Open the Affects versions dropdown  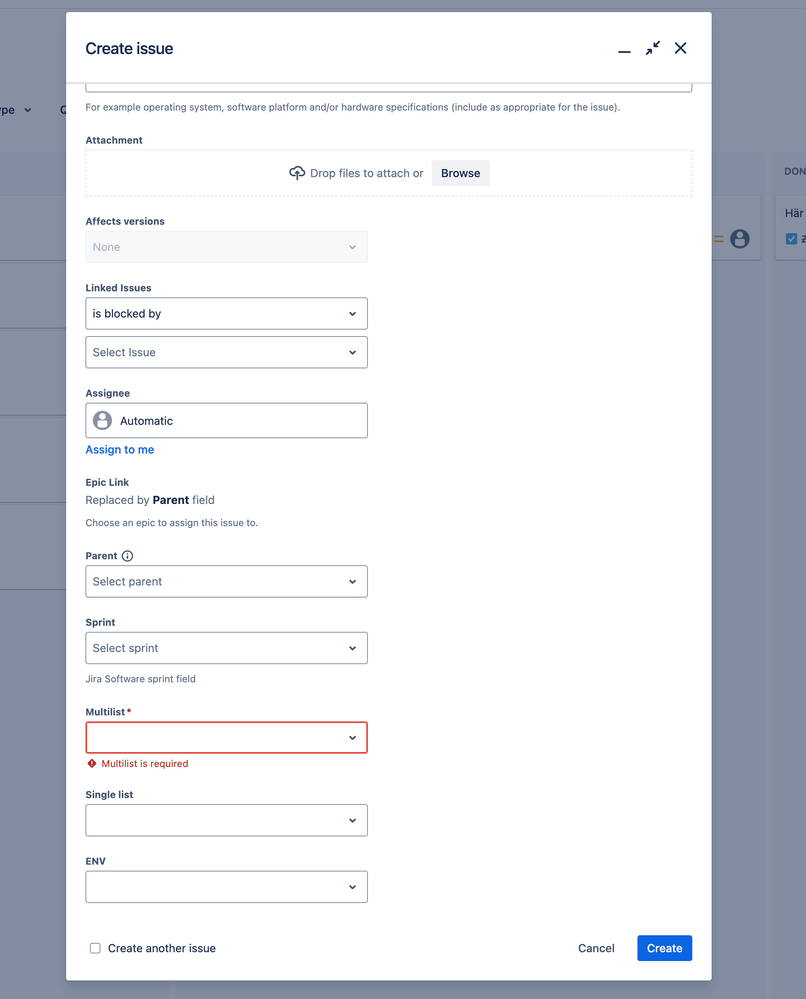click(226, 247)
